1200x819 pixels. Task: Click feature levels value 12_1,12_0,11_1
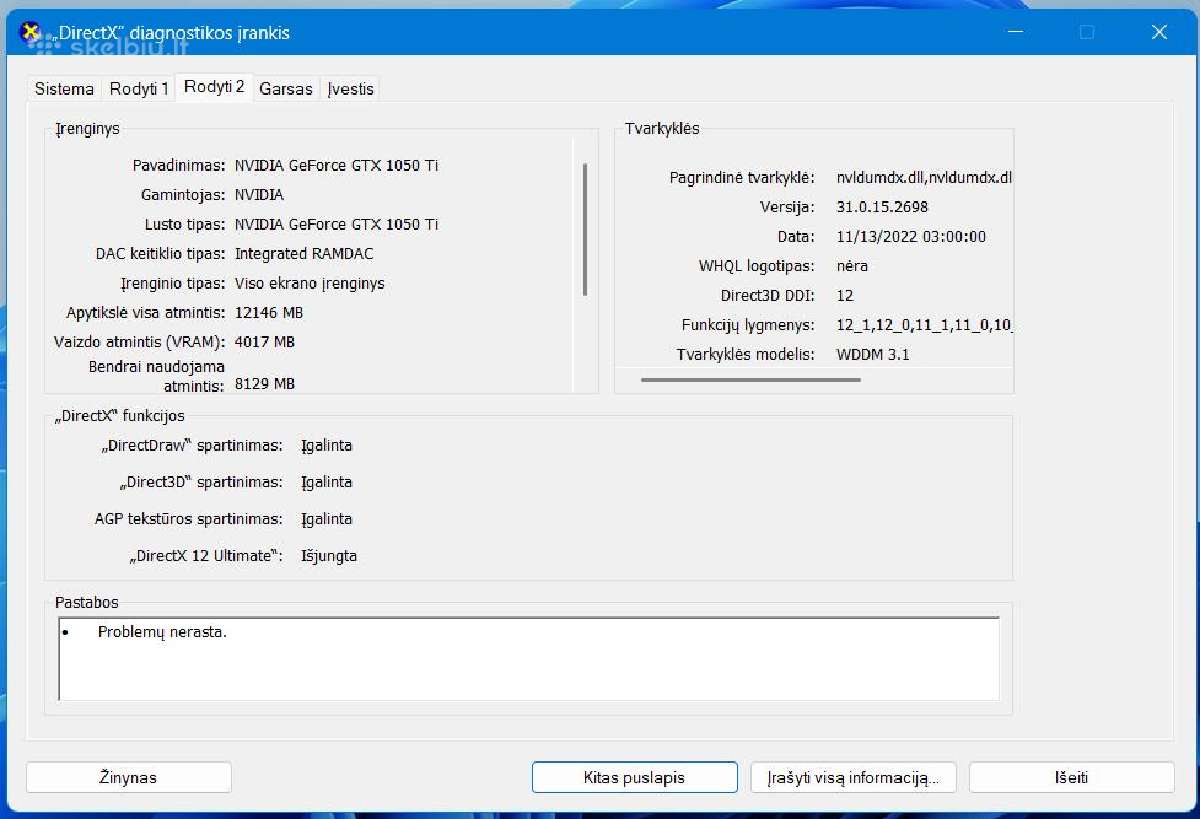(x=924, y=325)
